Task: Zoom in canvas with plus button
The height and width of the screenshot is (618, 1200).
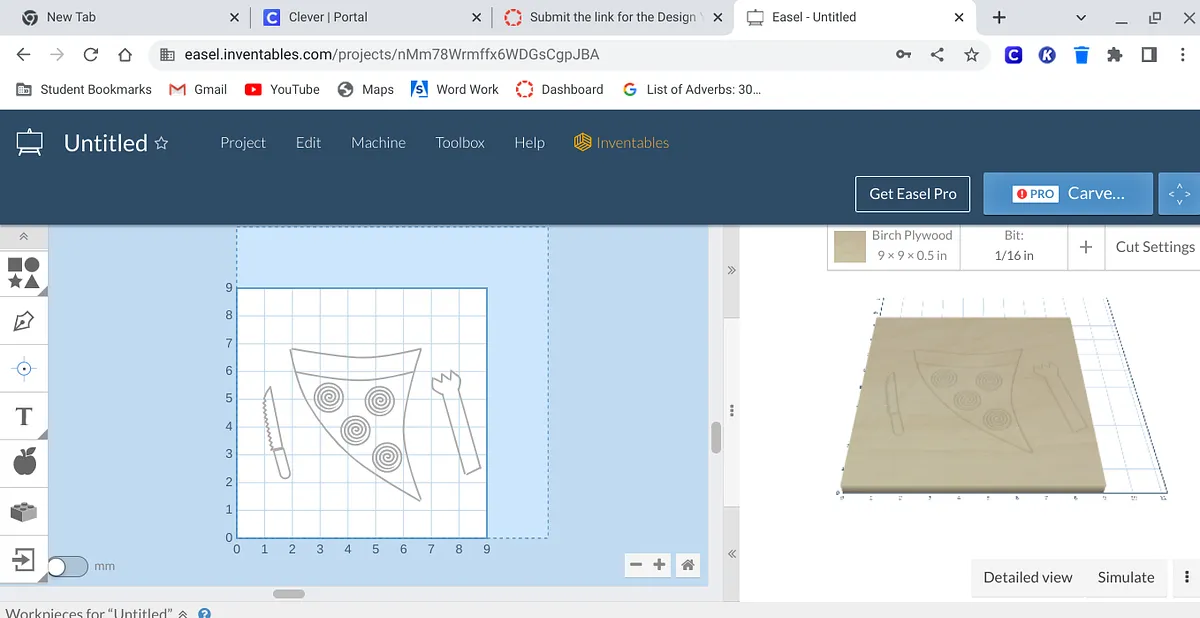Action: click(x=660, y=565)
